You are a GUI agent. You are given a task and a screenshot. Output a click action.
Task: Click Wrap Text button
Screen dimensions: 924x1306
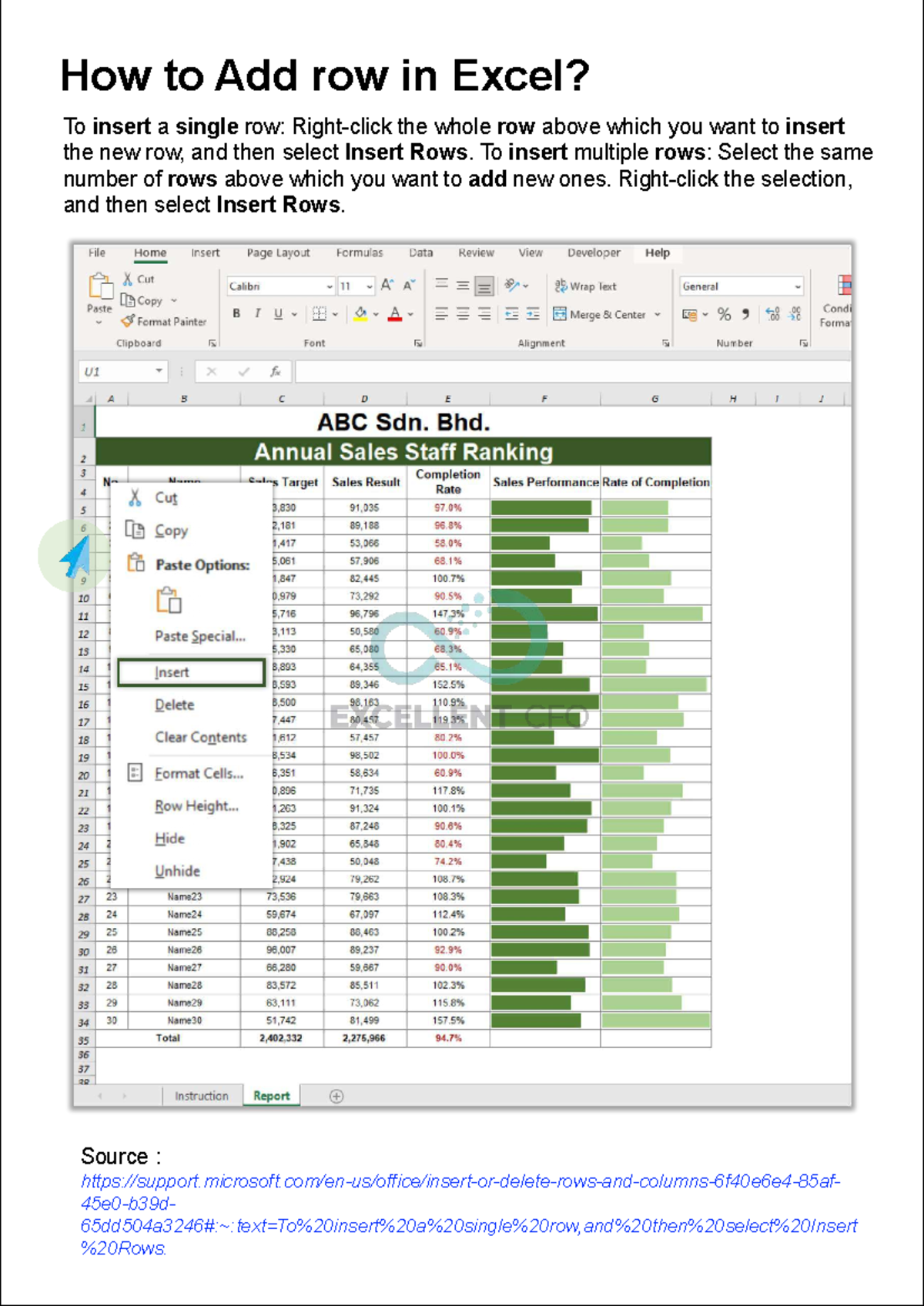[x=585, y=286]
